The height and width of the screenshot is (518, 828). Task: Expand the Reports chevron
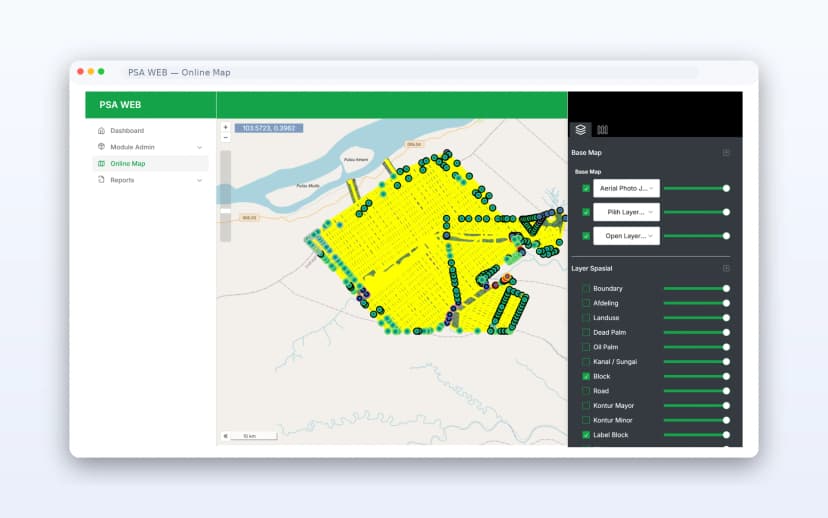tap(200, 181)
